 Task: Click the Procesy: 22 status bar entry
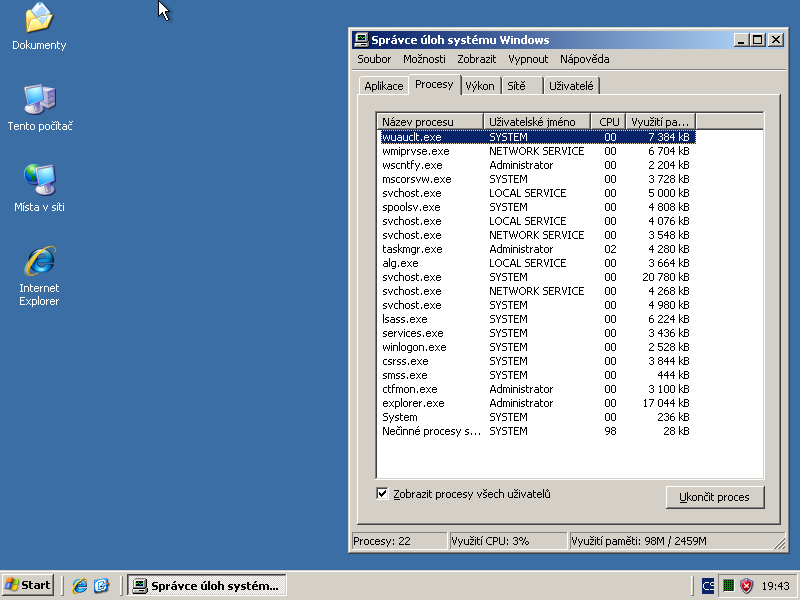399,541
